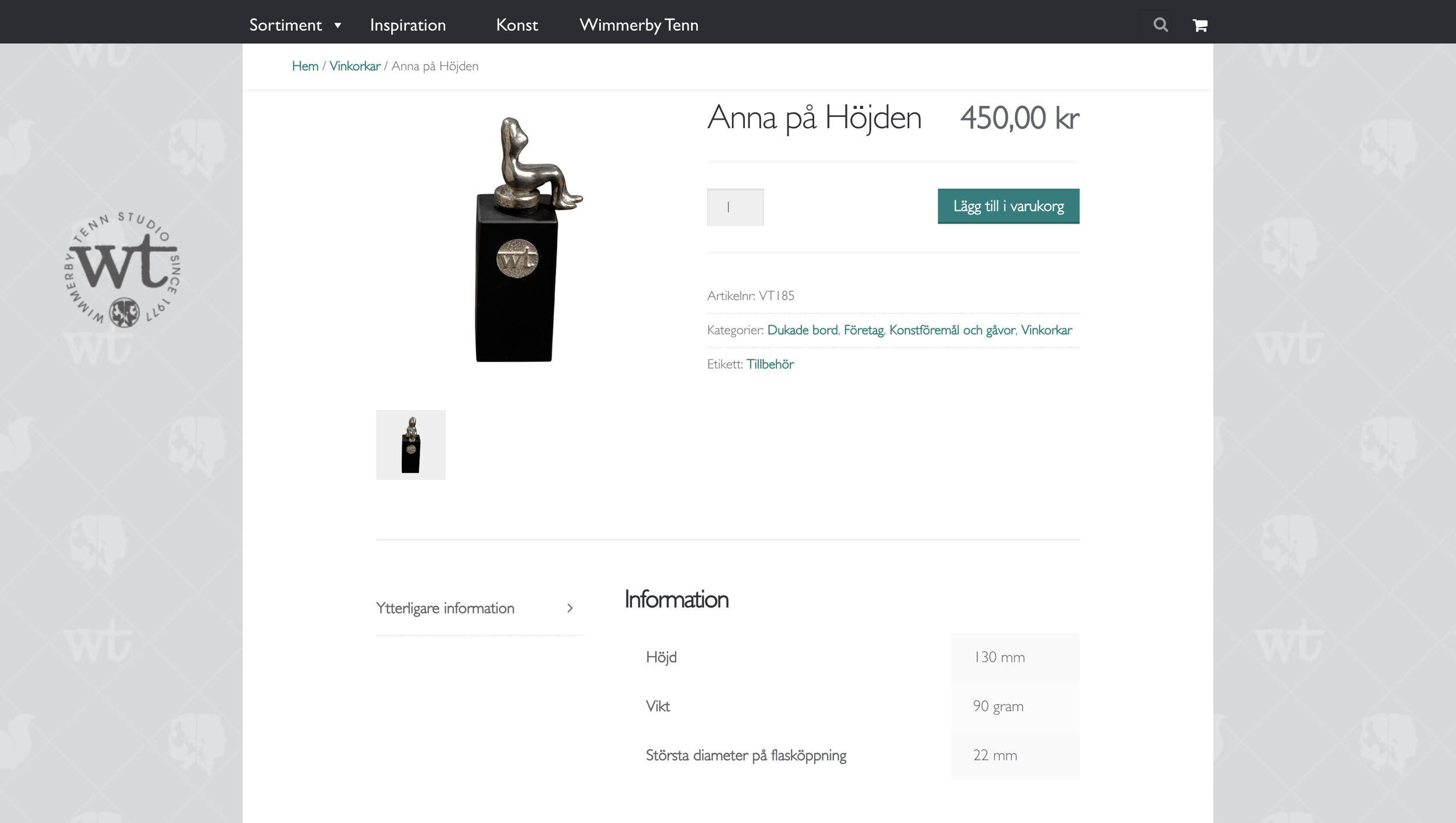Image resolution: width=1456 pixels, height=823 pixels.
Task: Select the small product thumbnail image
Action: tap(411, 445)
